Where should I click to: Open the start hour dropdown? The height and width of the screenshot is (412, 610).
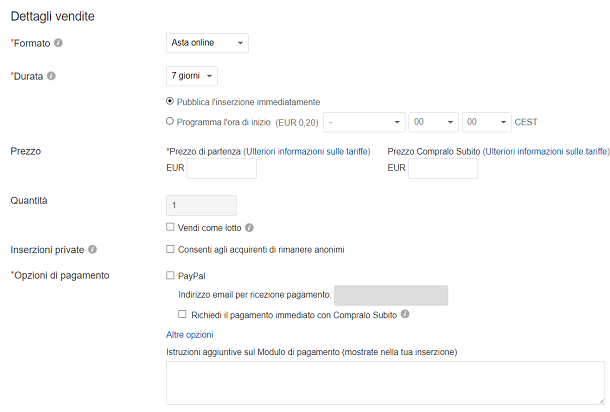coord(433,122)
